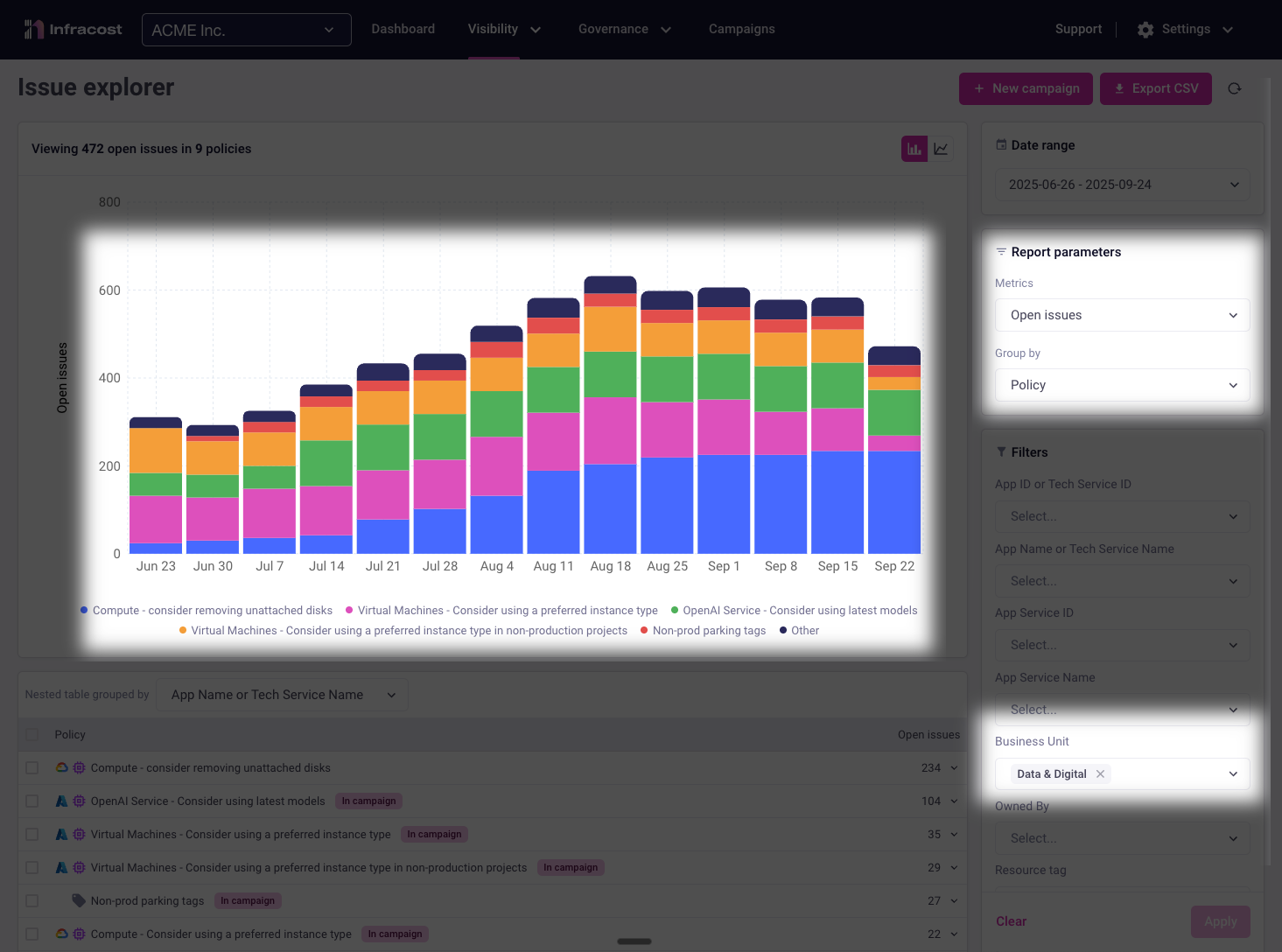Go to the Campaigns tab

point(741,30)
